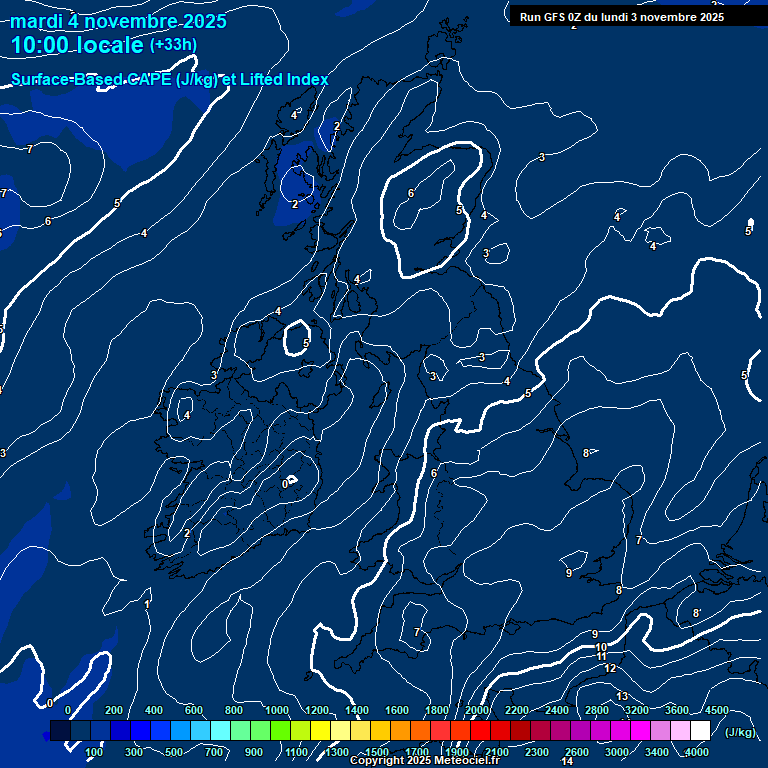Click the '10:00 locale' time label

pyautogui.click(x=77, y=46)
